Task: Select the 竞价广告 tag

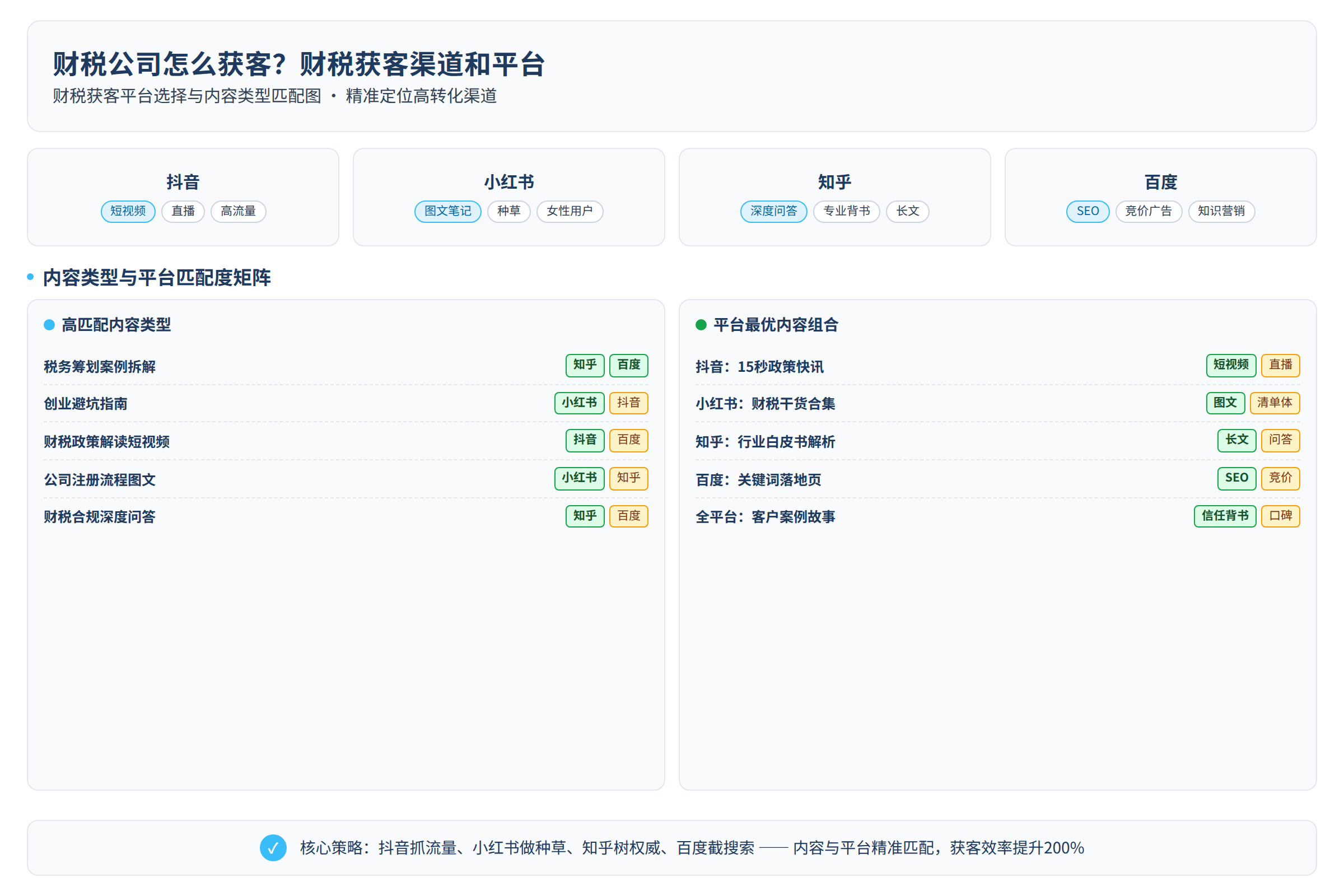Action: [1149, 212]
